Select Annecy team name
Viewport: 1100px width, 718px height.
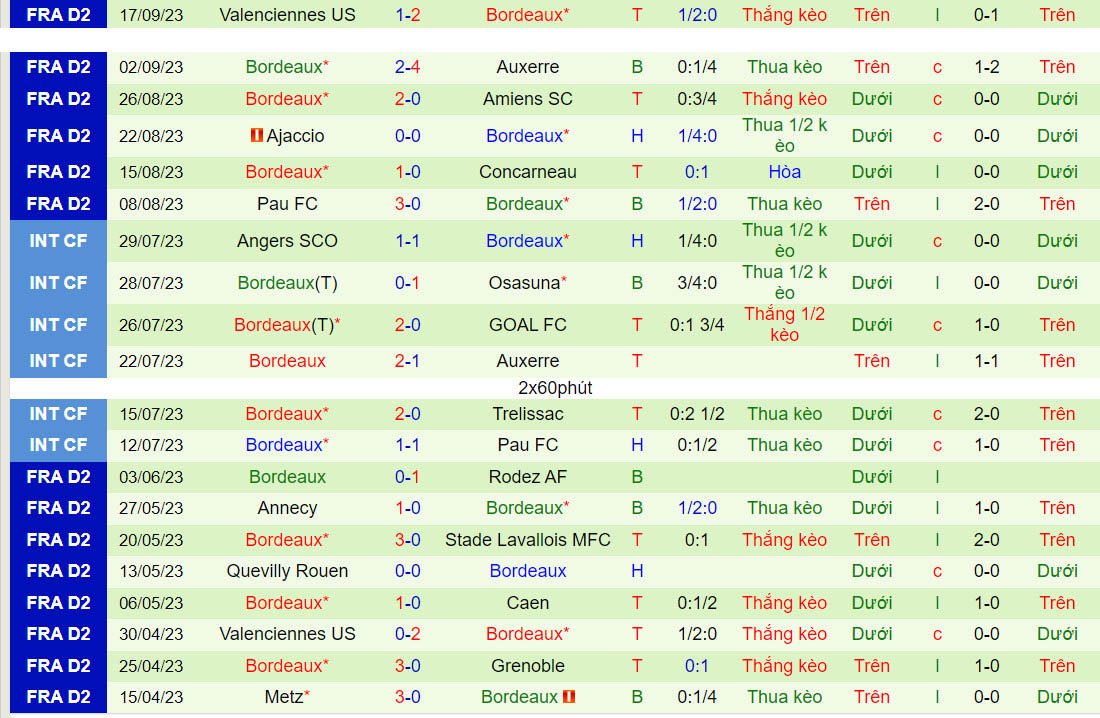click(287, 508)
